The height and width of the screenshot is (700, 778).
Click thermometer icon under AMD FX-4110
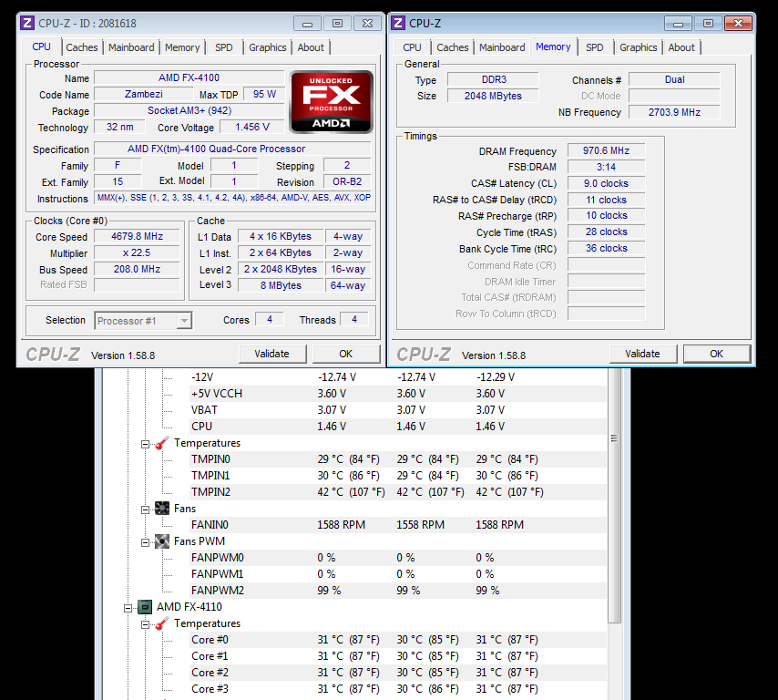pyautogui.click(x=161, y=624)
